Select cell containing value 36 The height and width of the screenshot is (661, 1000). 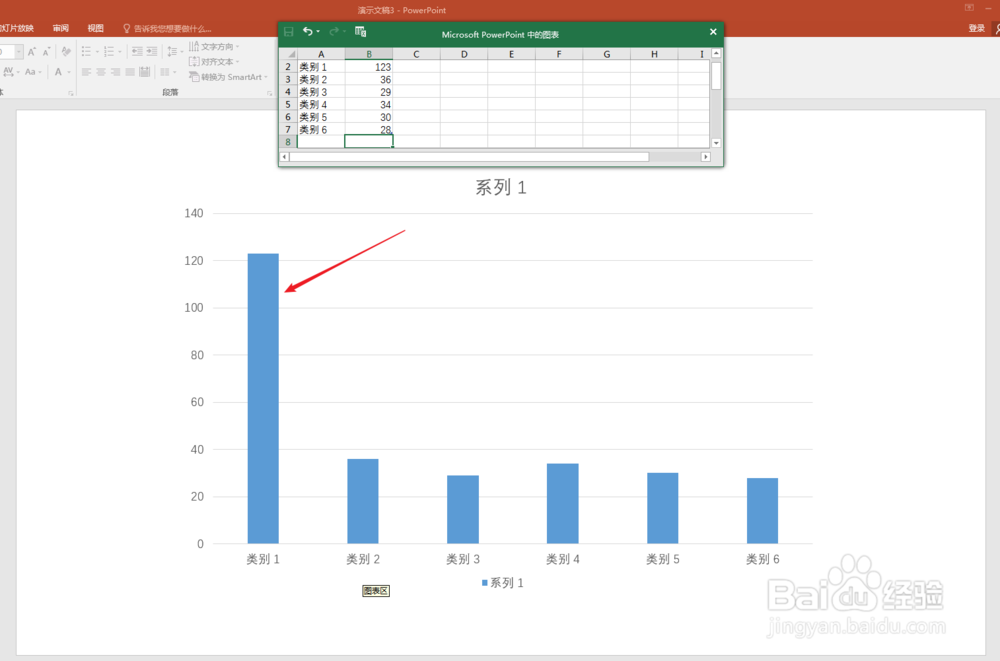pyautogui.click(x=369, y=79)
